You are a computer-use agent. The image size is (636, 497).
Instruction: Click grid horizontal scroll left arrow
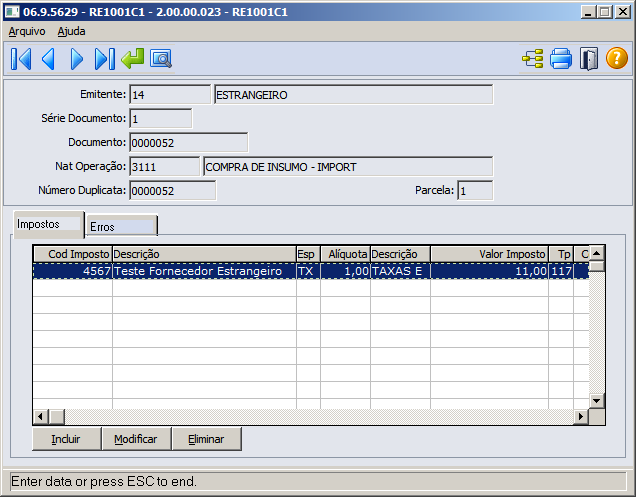click(x=41, y=417)
